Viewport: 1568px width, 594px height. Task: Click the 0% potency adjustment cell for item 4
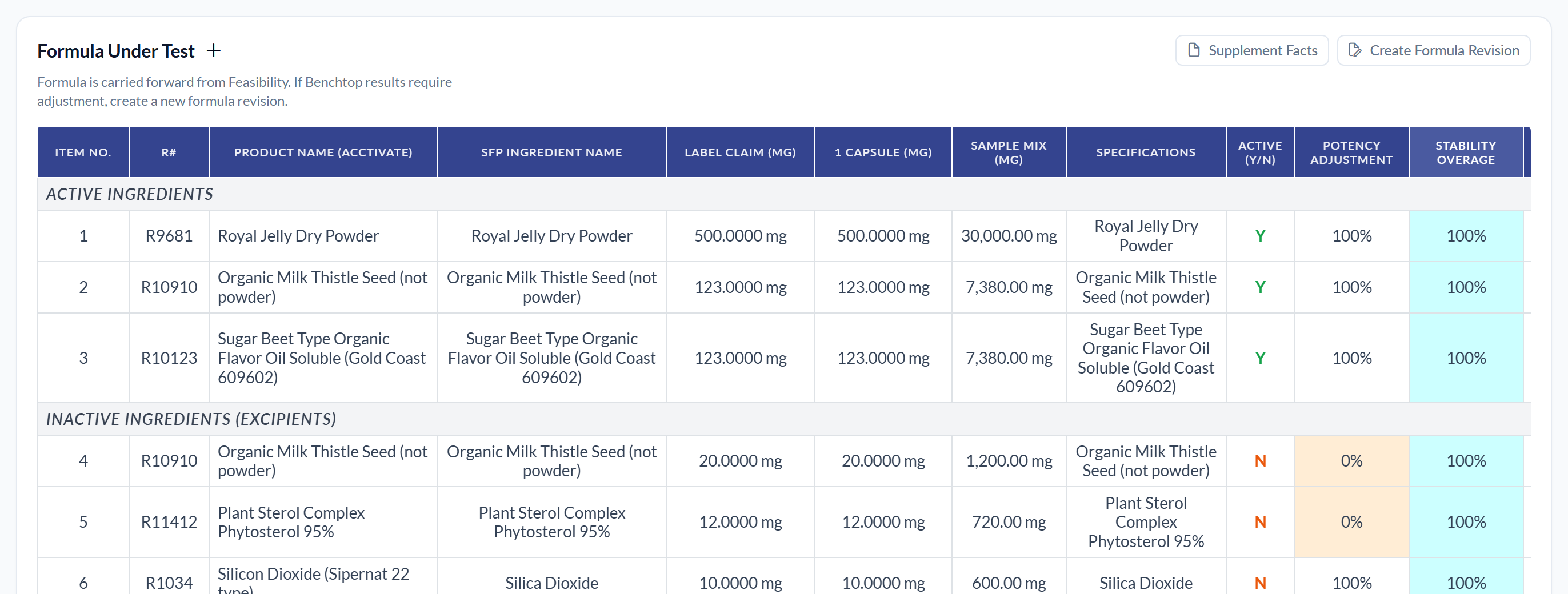click(1351, 461)
